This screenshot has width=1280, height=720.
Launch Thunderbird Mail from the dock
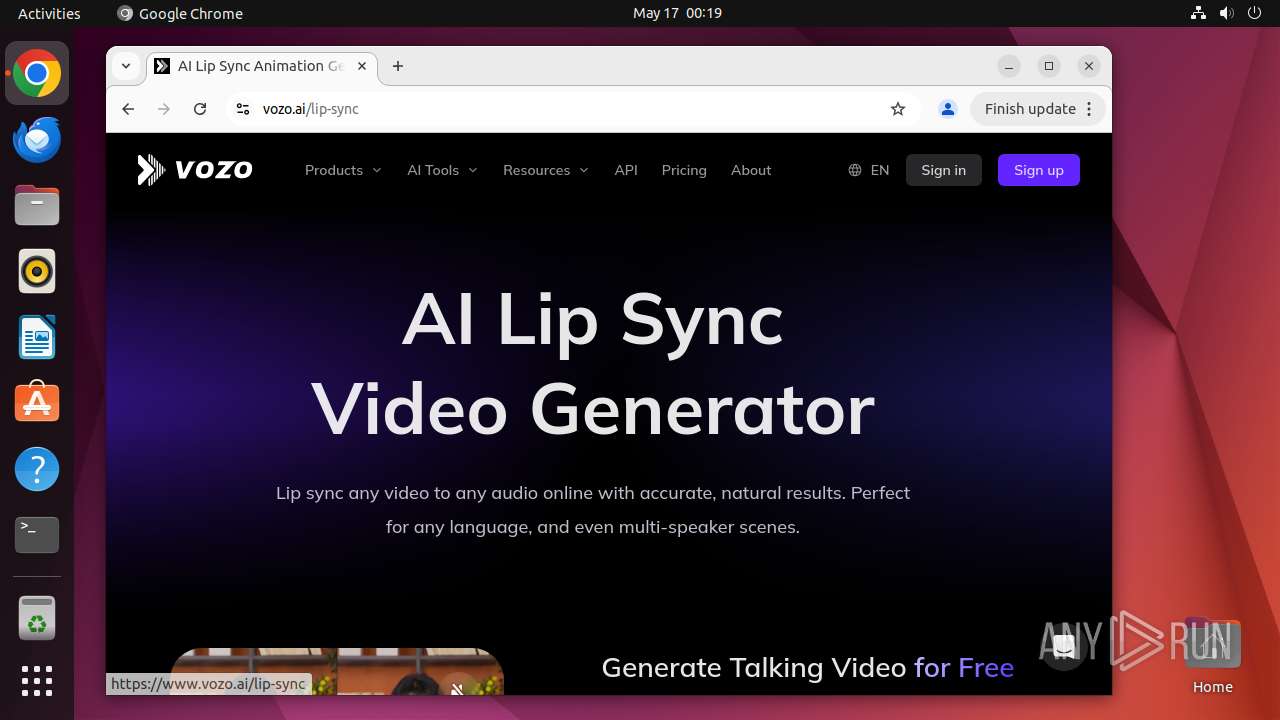click(x=37, y=139)
